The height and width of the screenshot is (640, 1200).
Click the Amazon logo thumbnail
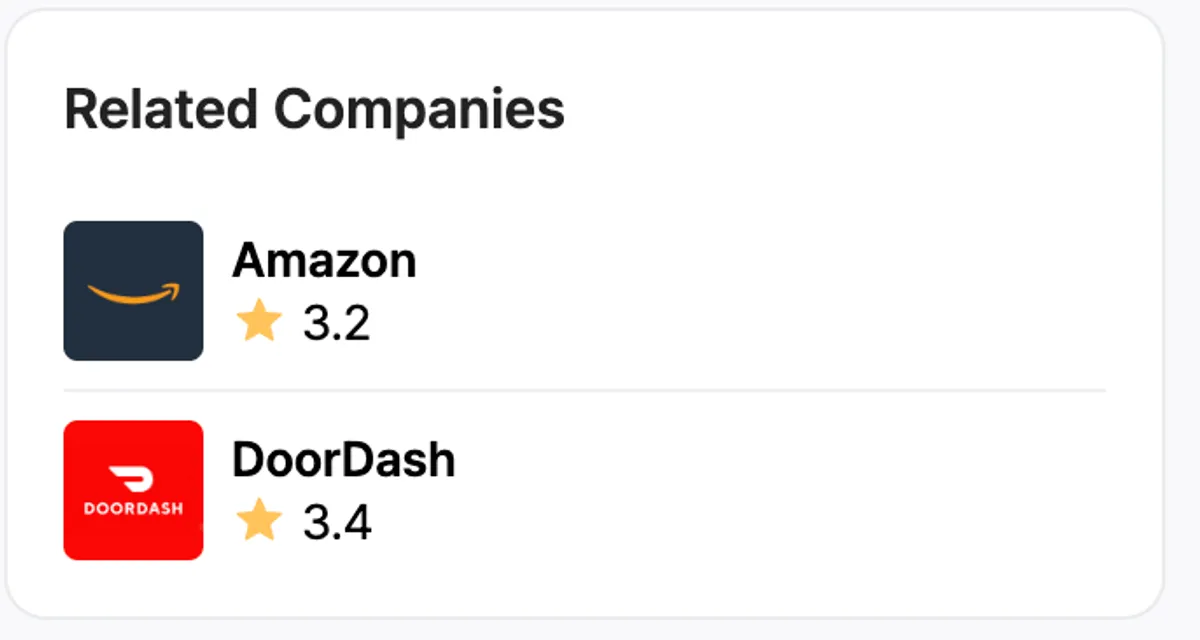(x=133, y=290)
